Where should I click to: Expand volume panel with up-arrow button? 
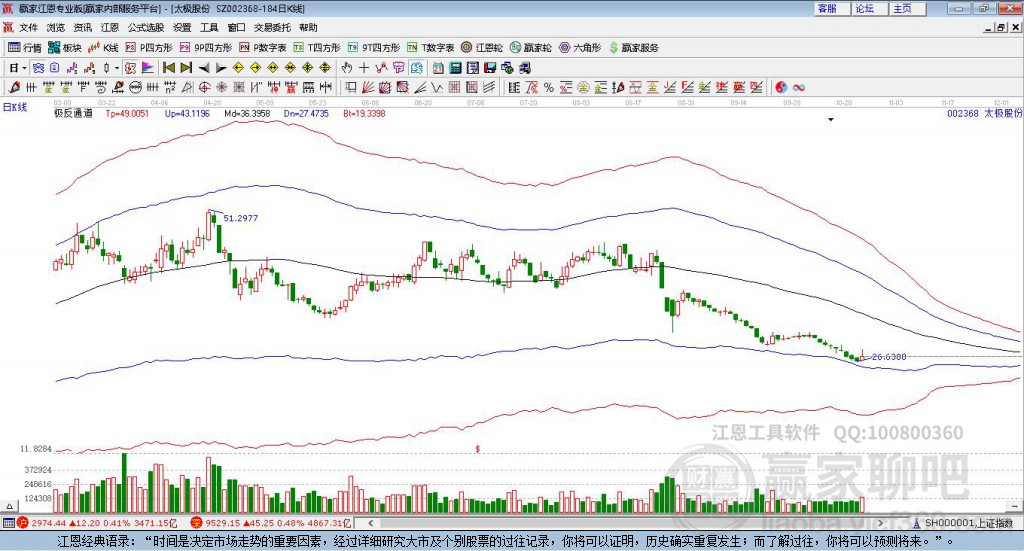point(9,506)
